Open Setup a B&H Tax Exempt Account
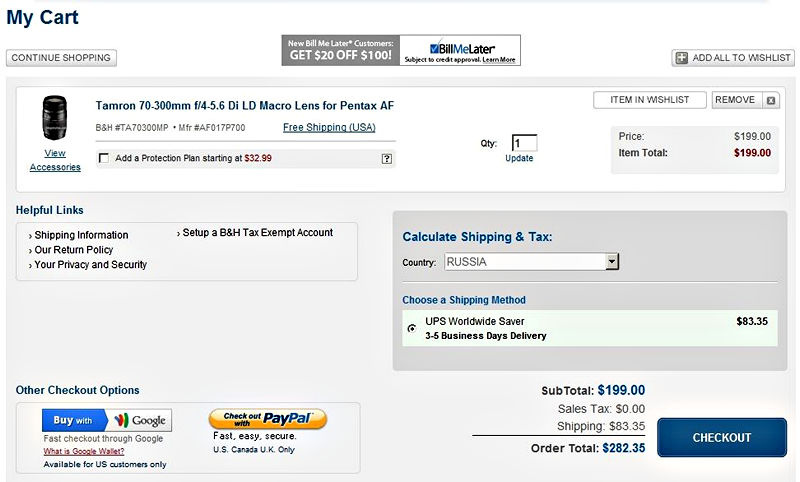Viewport: 800px width, 482px height. coord(257,233)
